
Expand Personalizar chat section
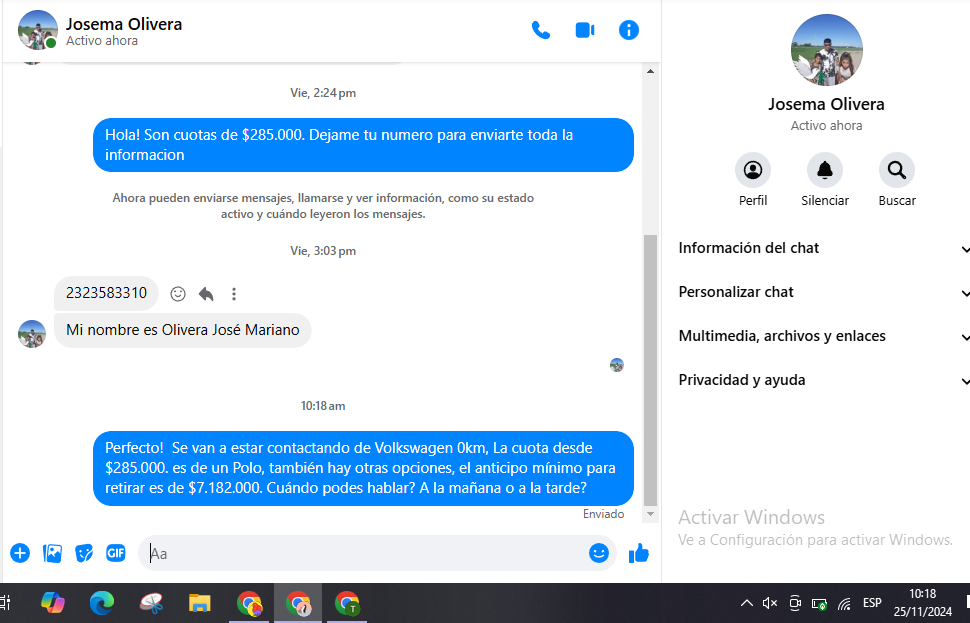(x=823, y=292)
